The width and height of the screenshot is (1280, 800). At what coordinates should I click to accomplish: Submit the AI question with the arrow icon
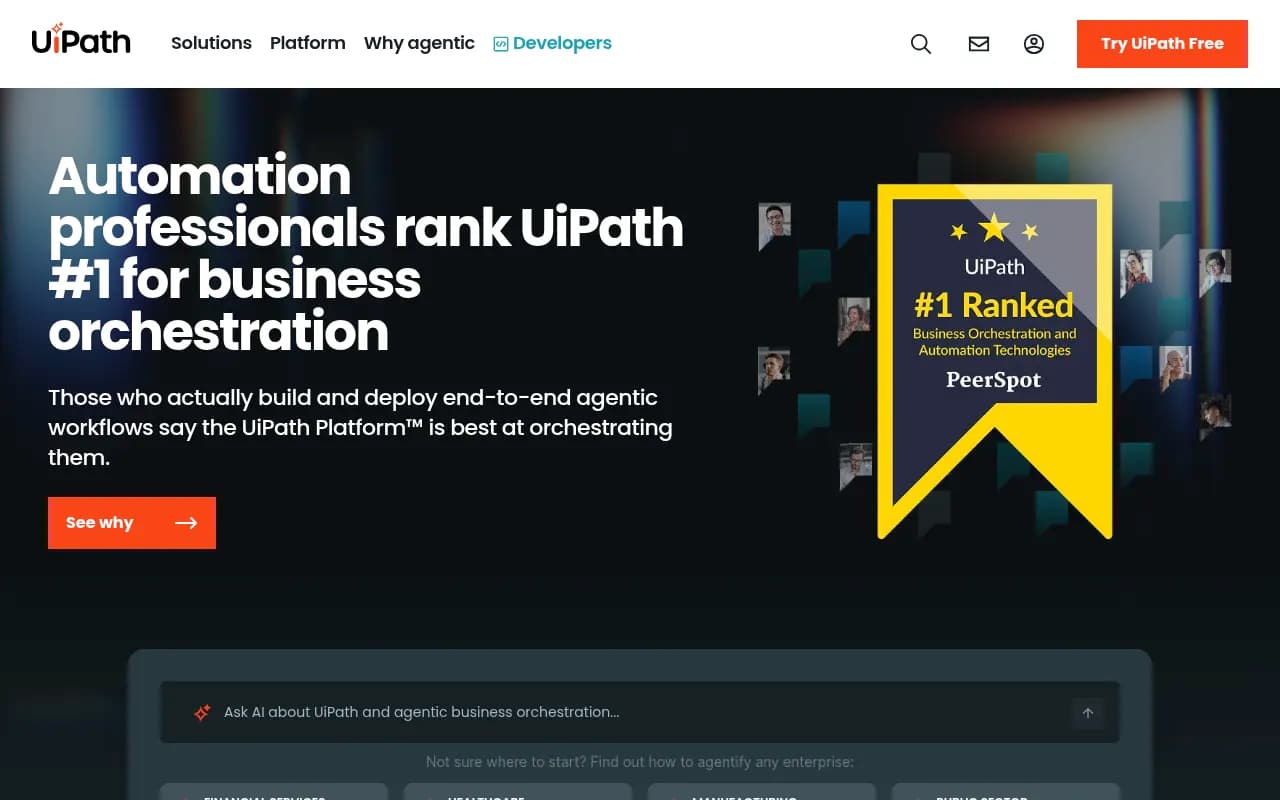(1087, 712)
